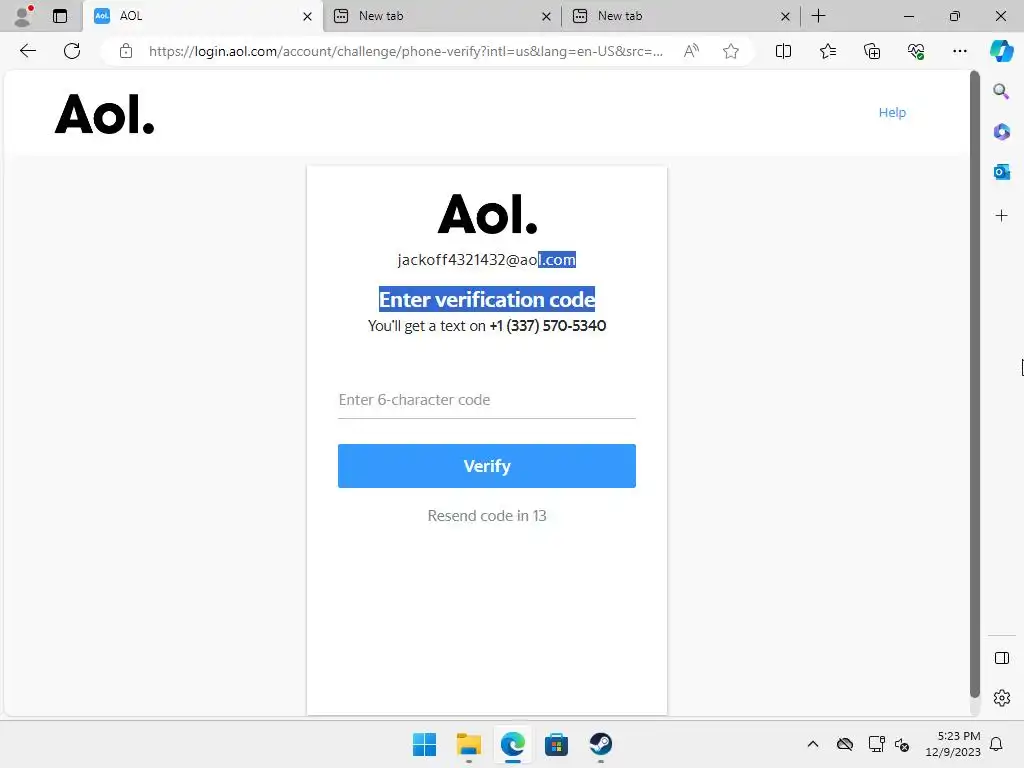
Task: Open sidebar Search icon
Action: pyautogui.click(x=1001, y=91)
